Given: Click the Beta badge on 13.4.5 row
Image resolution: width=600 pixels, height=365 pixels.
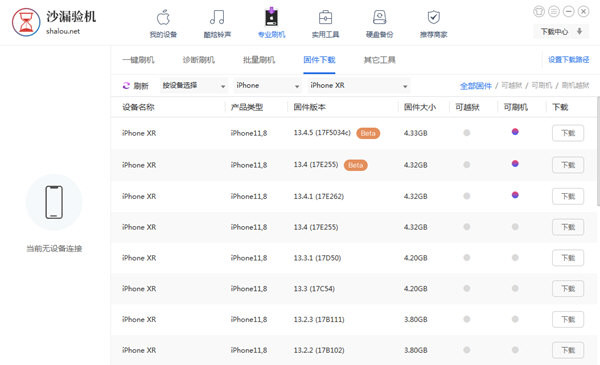Looking at the screenshot, I should (368, 133).
